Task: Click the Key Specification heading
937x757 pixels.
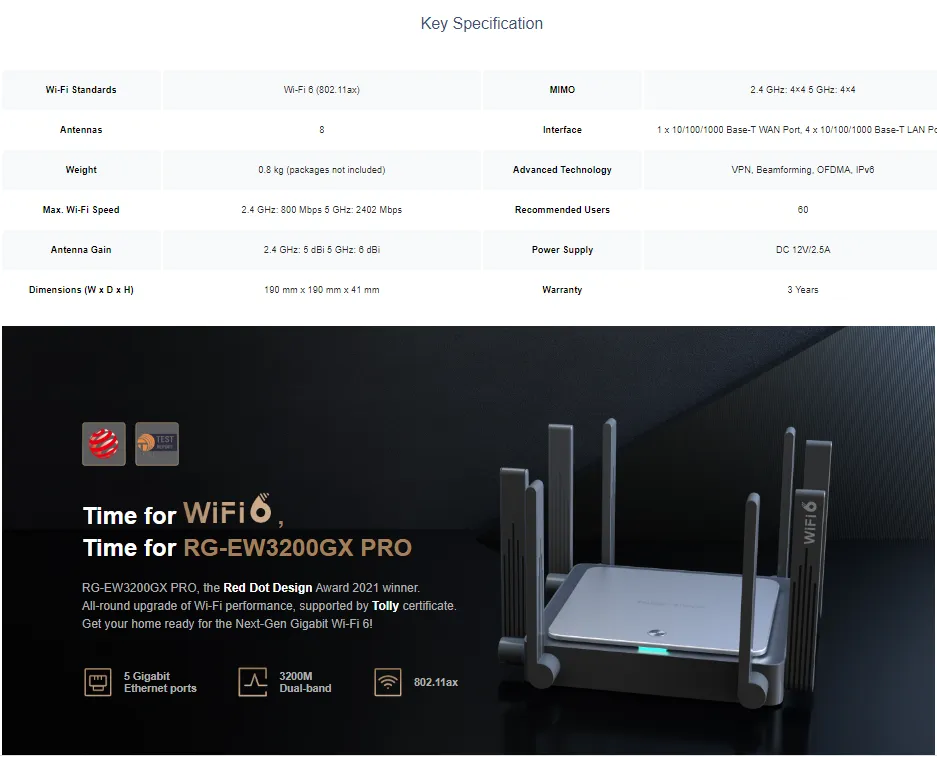Action: coord(482,23)
